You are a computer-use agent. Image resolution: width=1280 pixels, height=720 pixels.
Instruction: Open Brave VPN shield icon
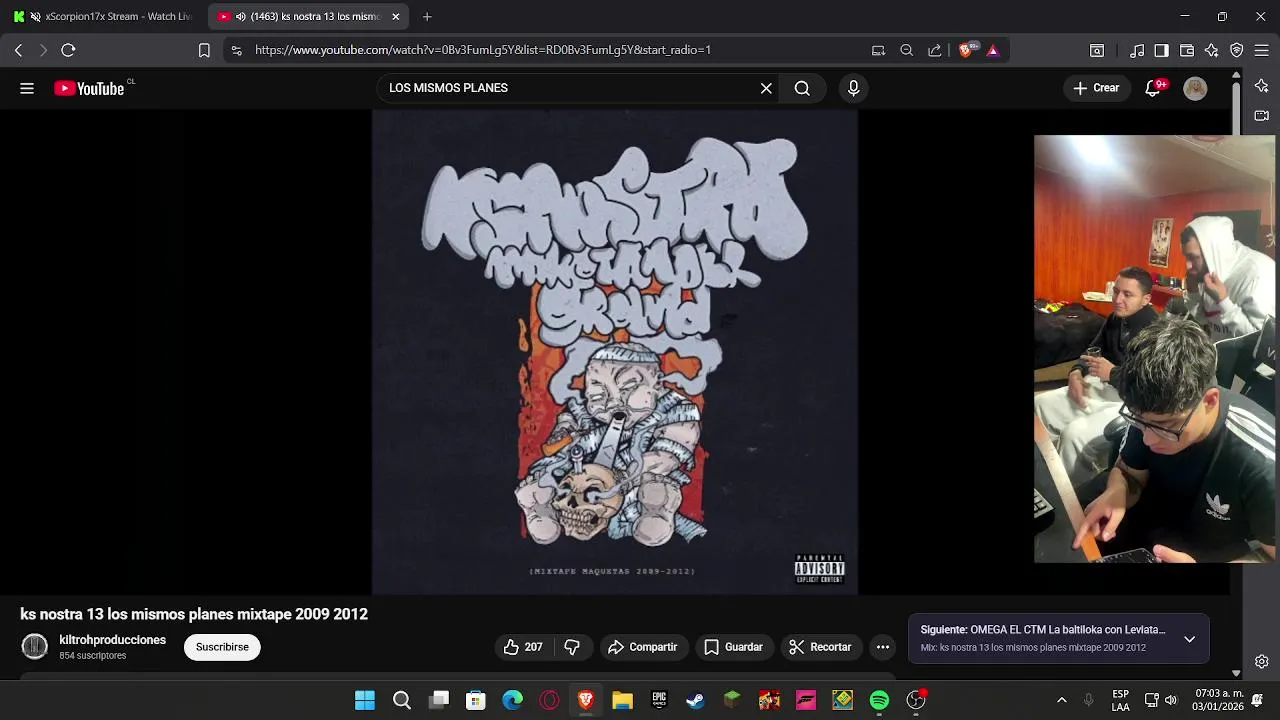(1237, 50)
